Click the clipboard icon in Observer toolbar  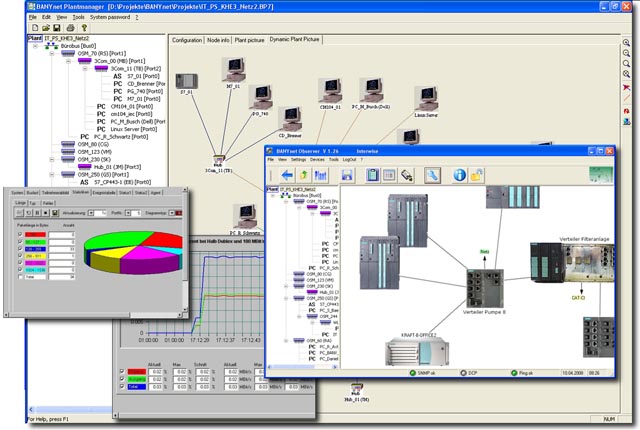374,175
